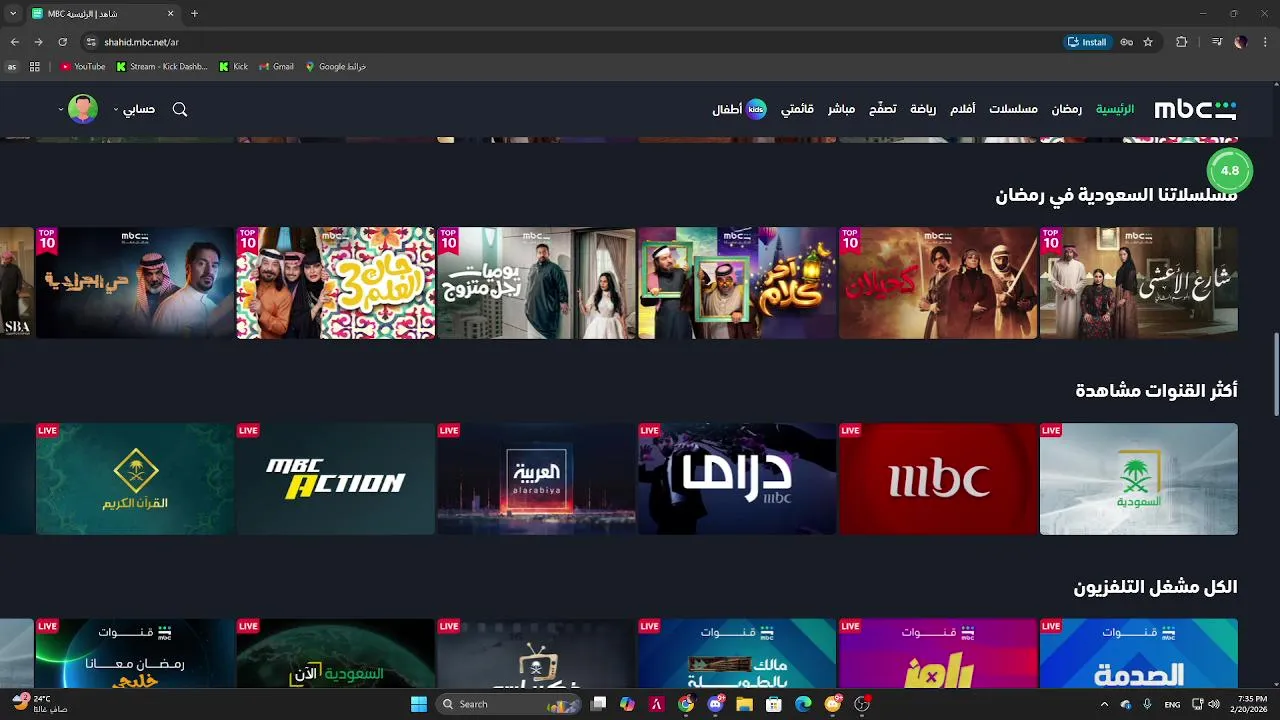
Task: Select the الرئيسية home menu item
Action: (1115, 109)
